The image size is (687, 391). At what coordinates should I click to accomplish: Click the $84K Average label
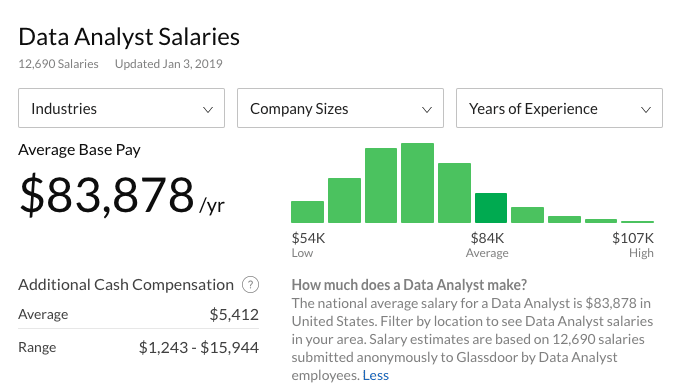[x=487, y=245]
